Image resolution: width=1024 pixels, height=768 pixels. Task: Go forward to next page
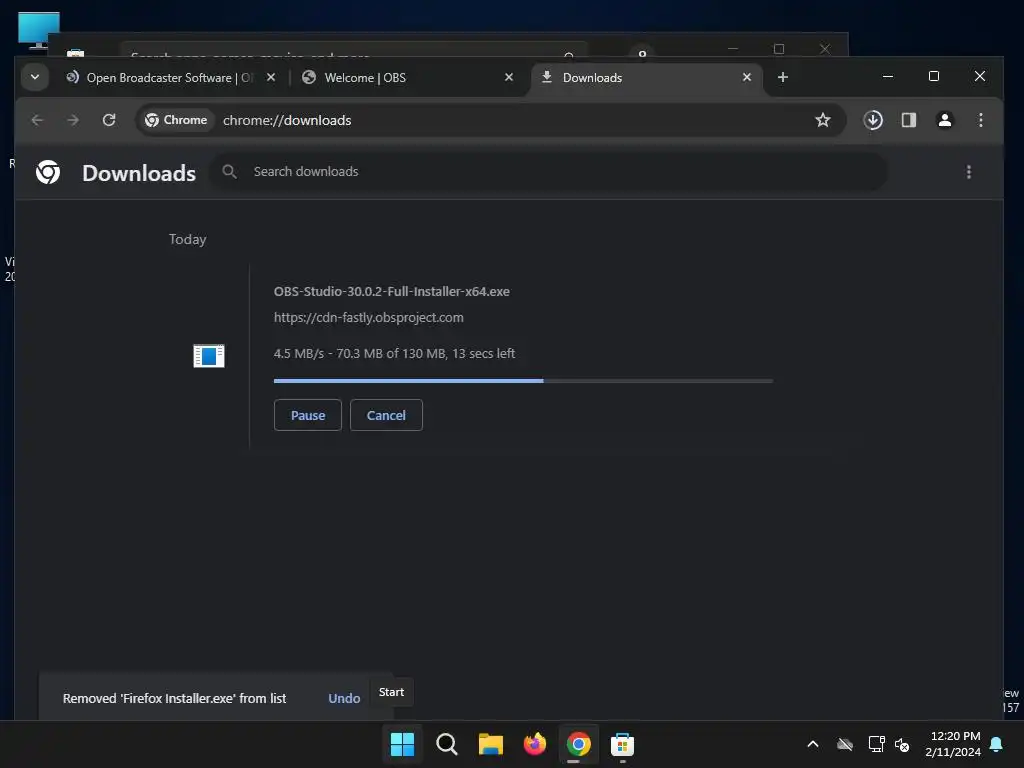coord(73,120)
